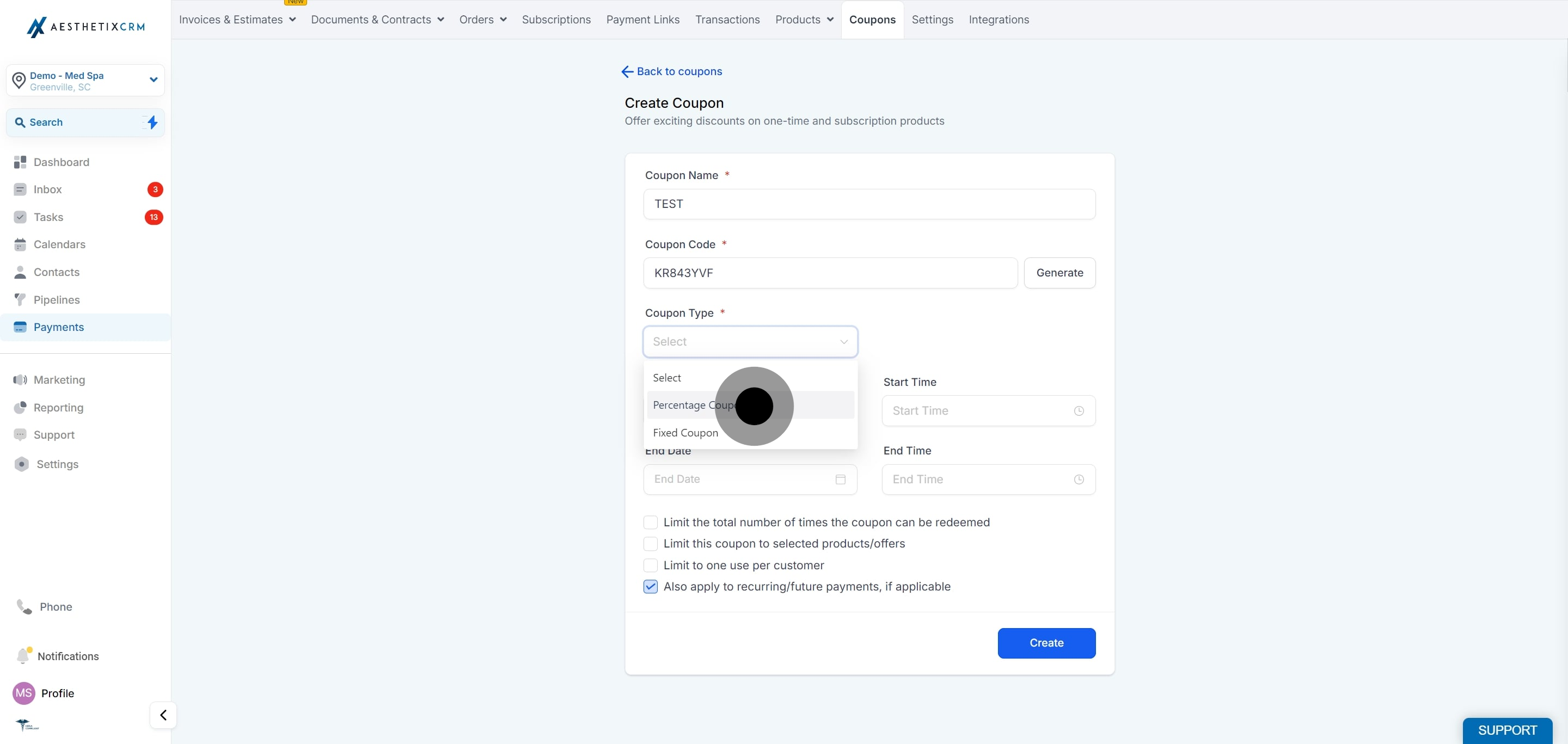The height and width of the screenshot is (744, 1568).
Task: Click the End Date field
Action: (750, 479)
